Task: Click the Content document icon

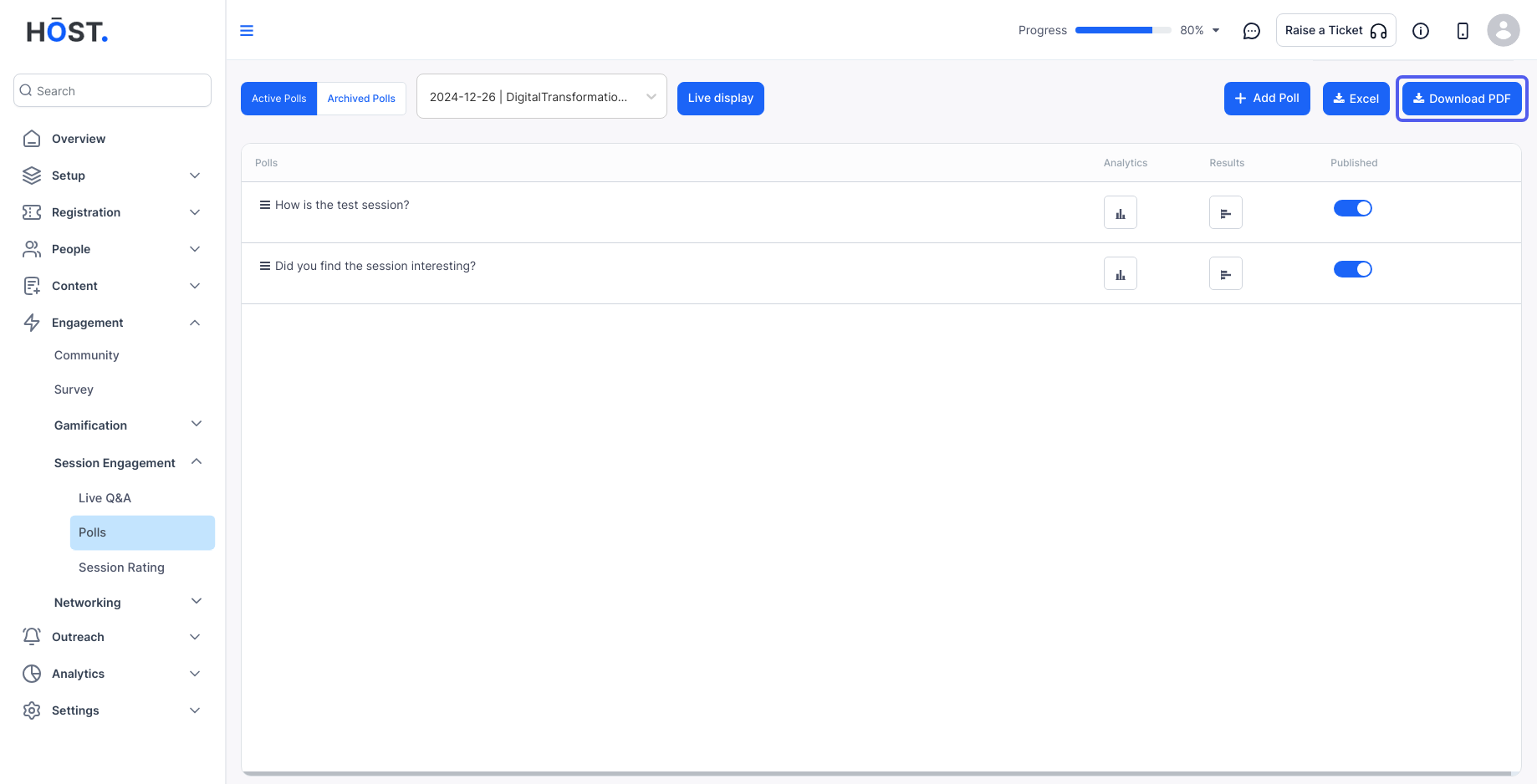Action: pos(32,286)
